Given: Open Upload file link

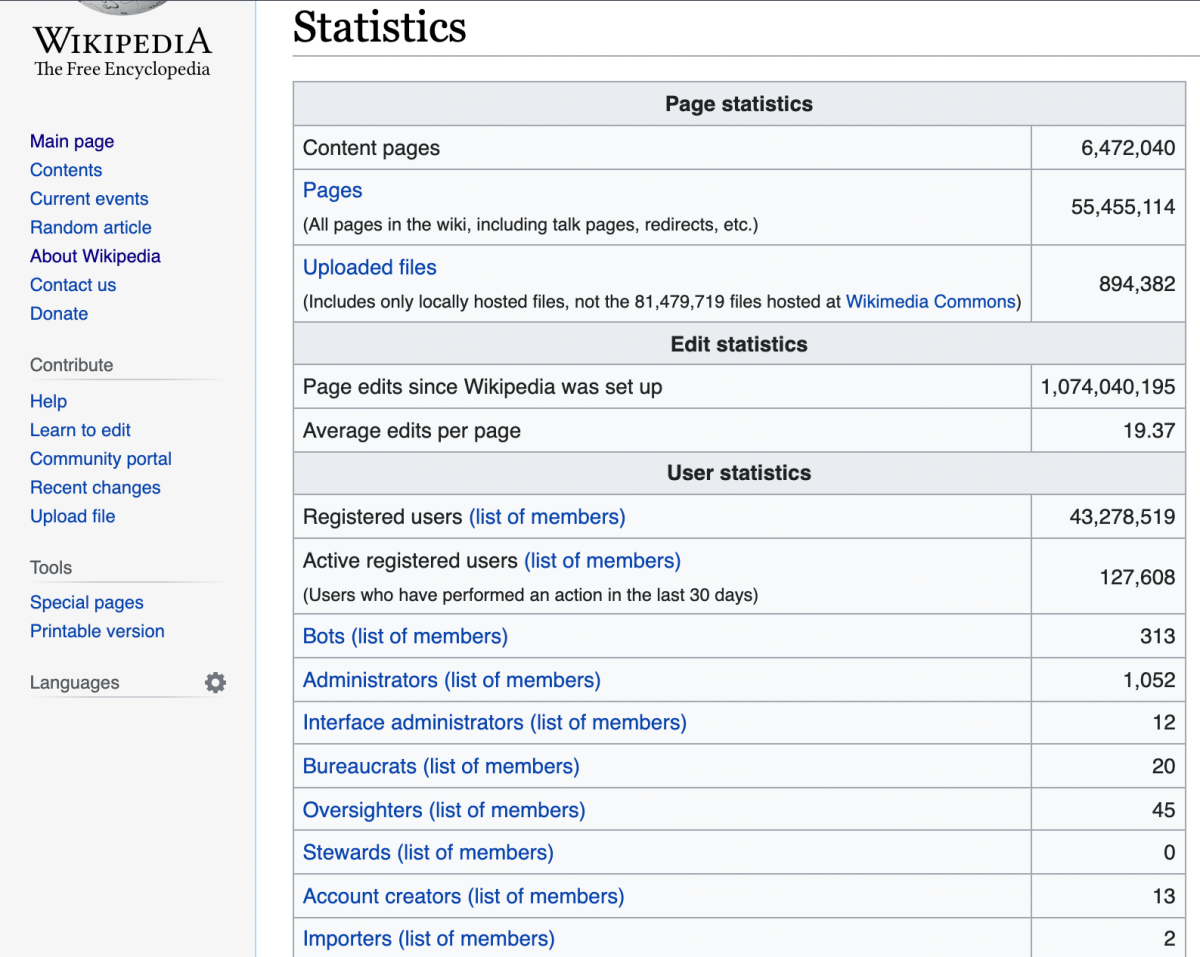Looking at the screenshot, I should point(72,516).
